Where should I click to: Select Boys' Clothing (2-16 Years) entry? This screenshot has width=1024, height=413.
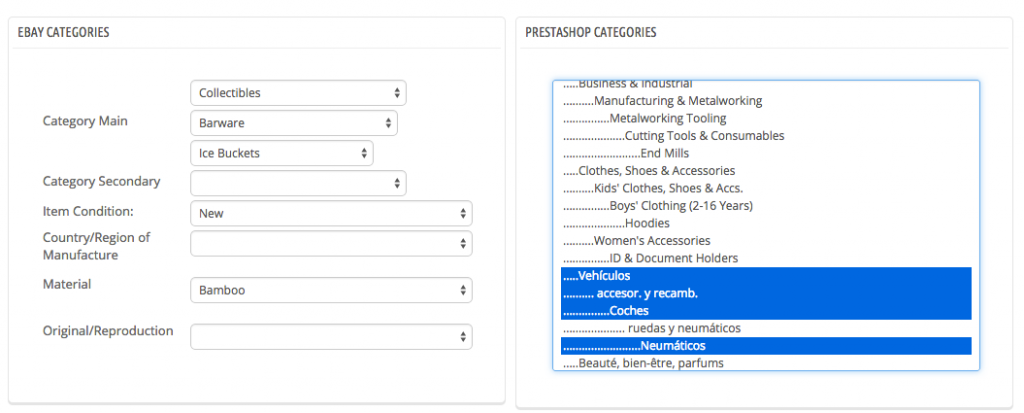tap(766, 206)
